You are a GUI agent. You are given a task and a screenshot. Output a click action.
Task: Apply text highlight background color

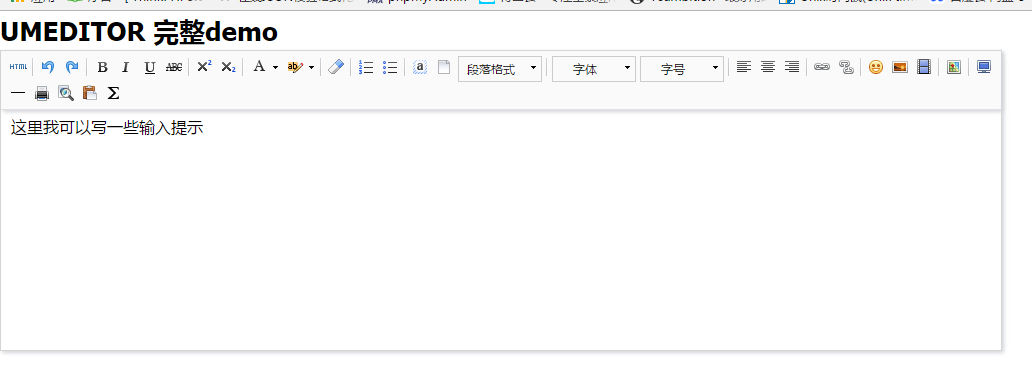[x=296, y=67]
